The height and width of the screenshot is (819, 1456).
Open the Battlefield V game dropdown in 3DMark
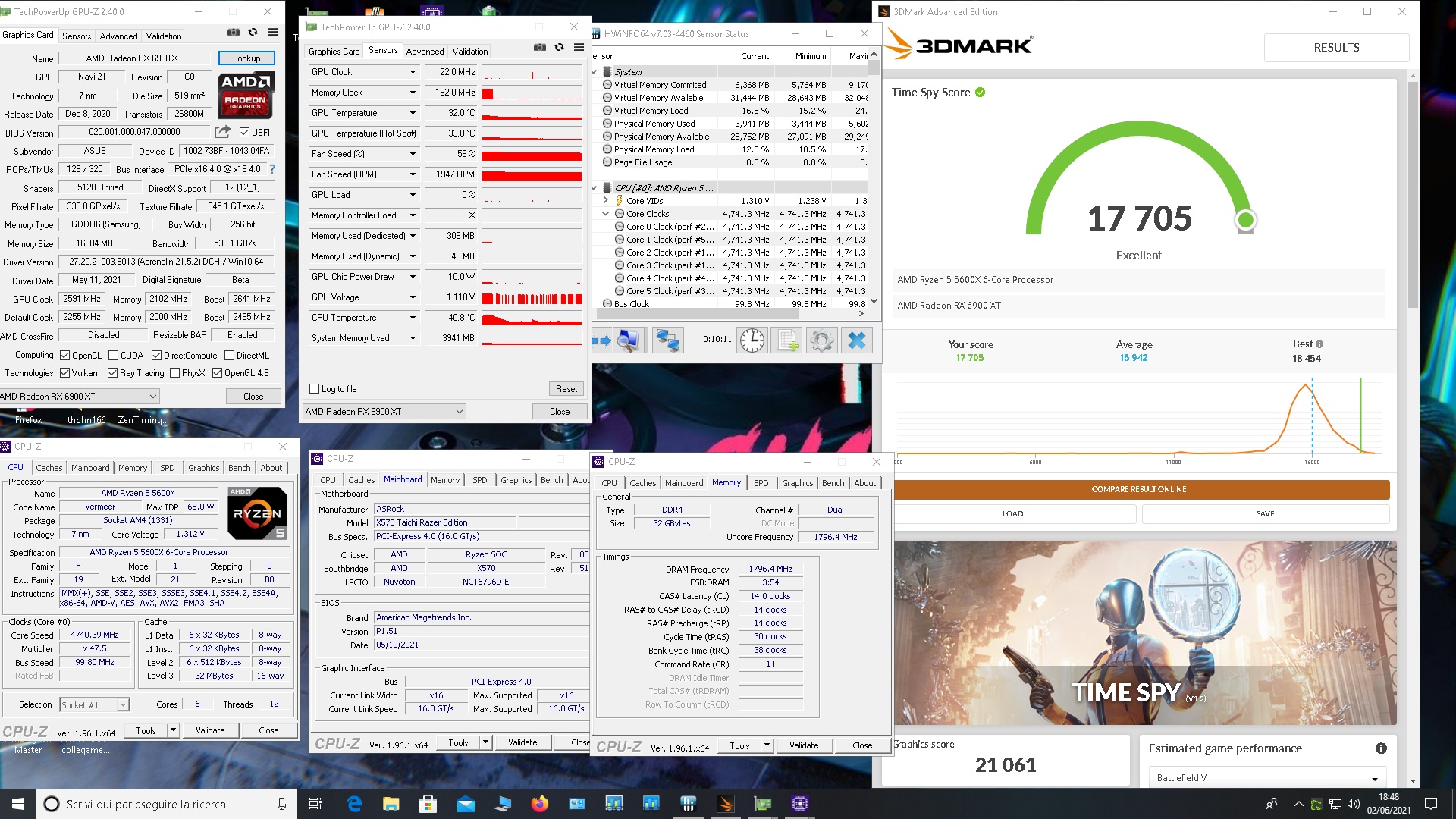[x=1267, y=778]
